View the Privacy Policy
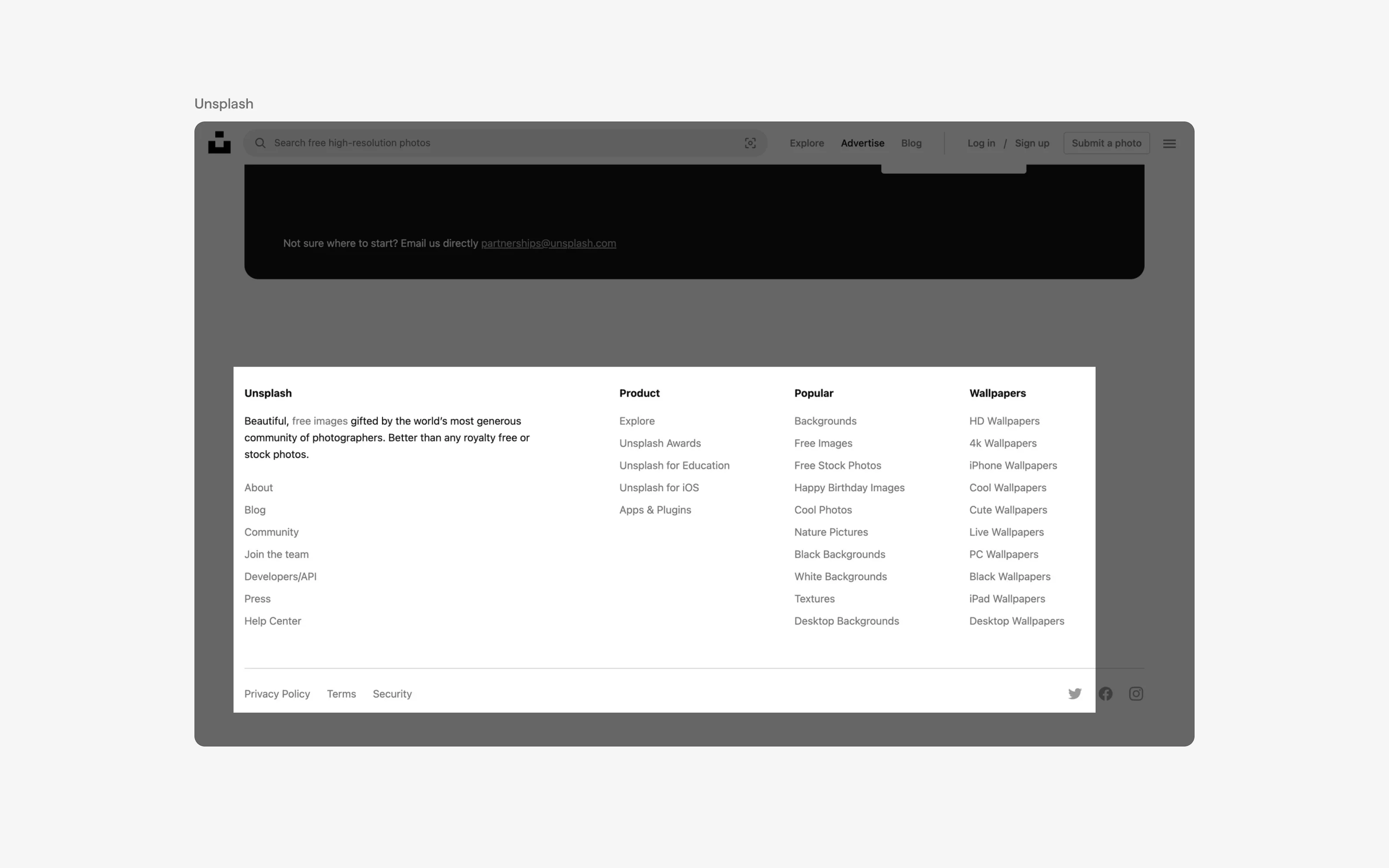This screenshot has width=1389, height=868. pyautogui.click(x=276, y=694)
